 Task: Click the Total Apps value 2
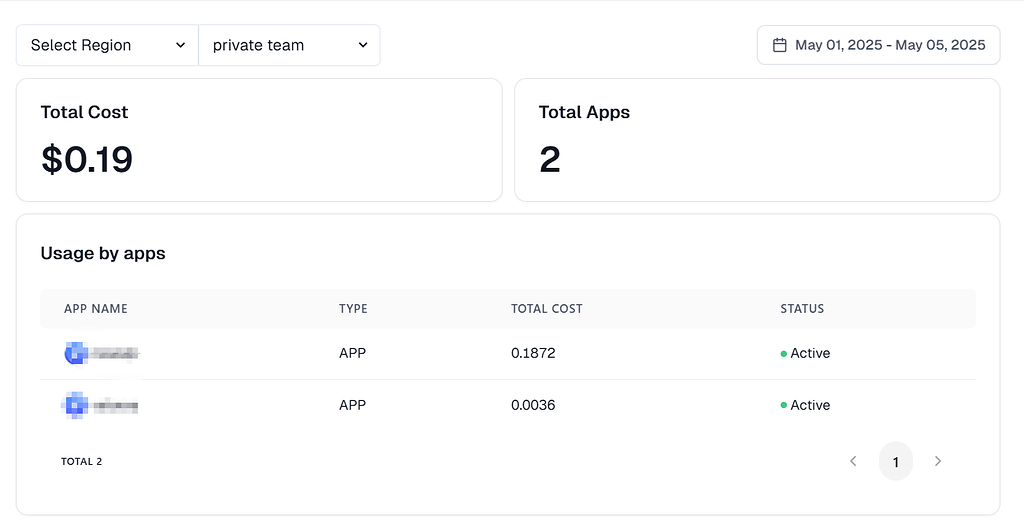tap(550, 159)
